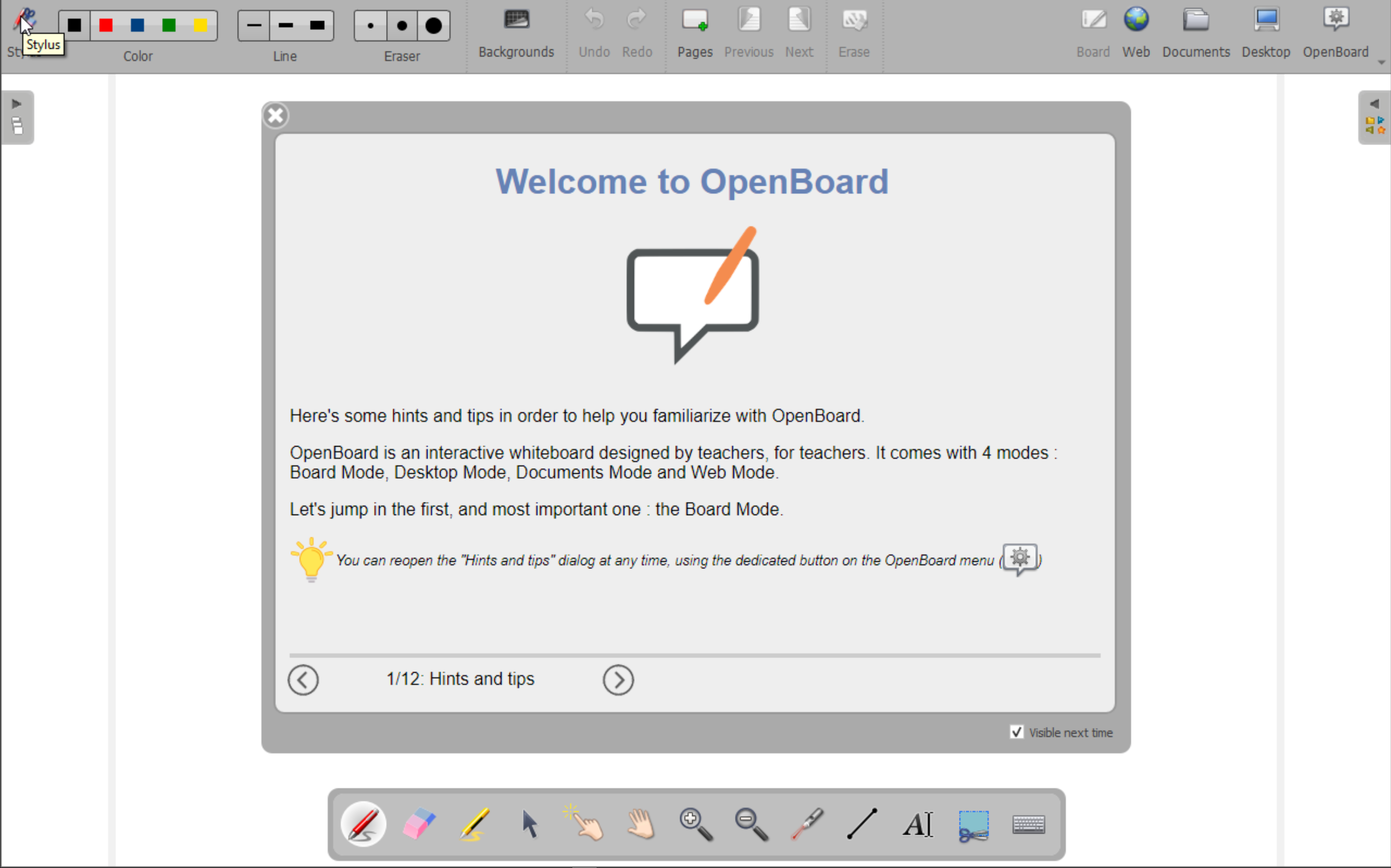The image size is (1391, 868).
Task: Select the large eraser size
Action: [x=434, y=25]
